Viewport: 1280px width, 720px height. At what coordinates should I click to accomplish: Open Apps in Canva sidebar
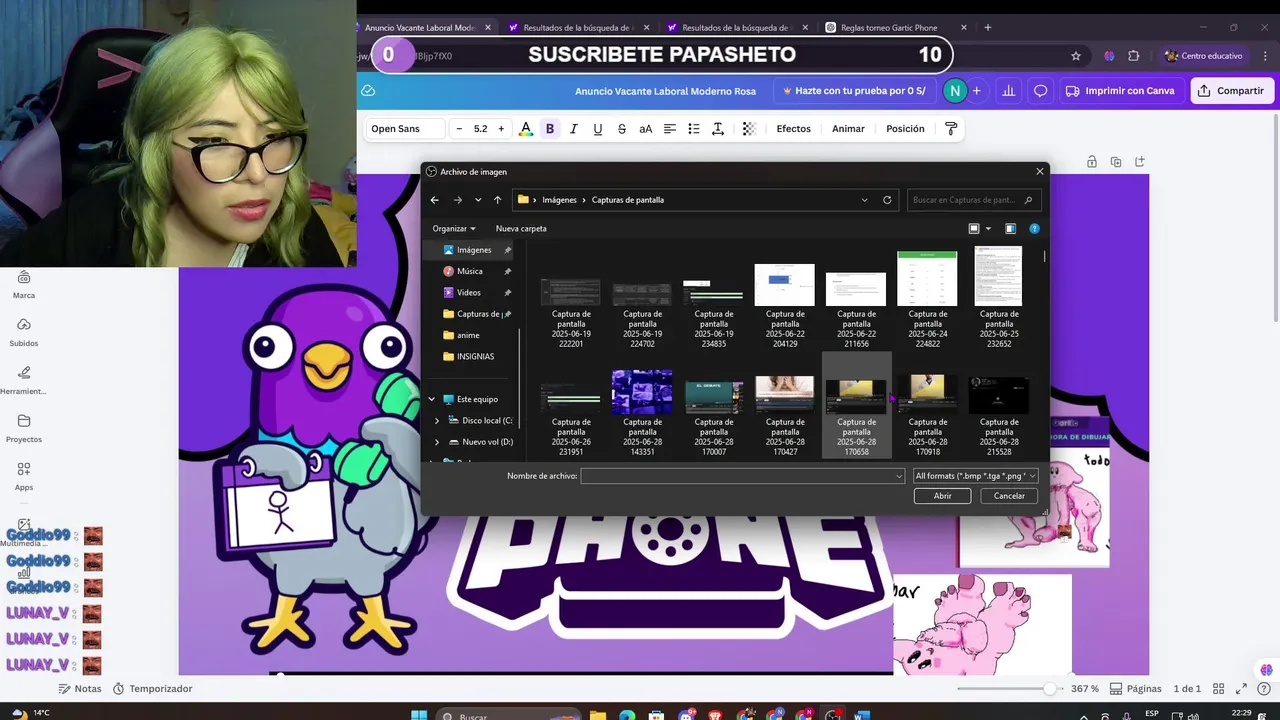24,476
